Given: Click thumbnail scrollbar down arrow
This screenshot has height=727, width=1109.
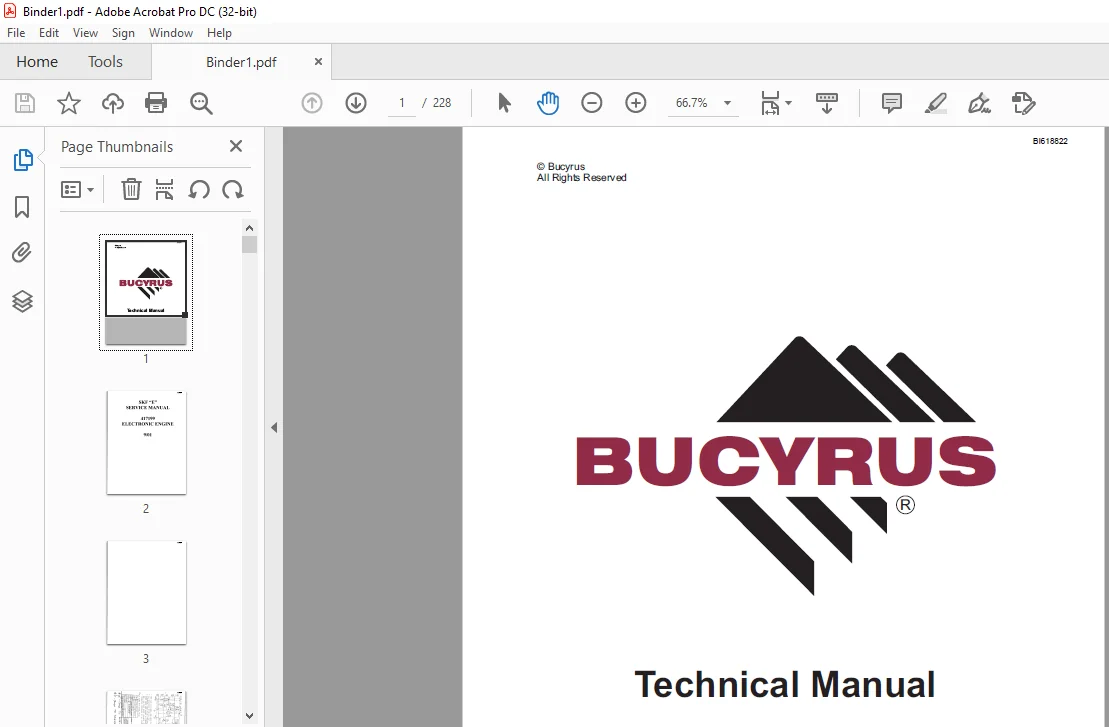Looking at the screenshot, I should click(249, 716).
